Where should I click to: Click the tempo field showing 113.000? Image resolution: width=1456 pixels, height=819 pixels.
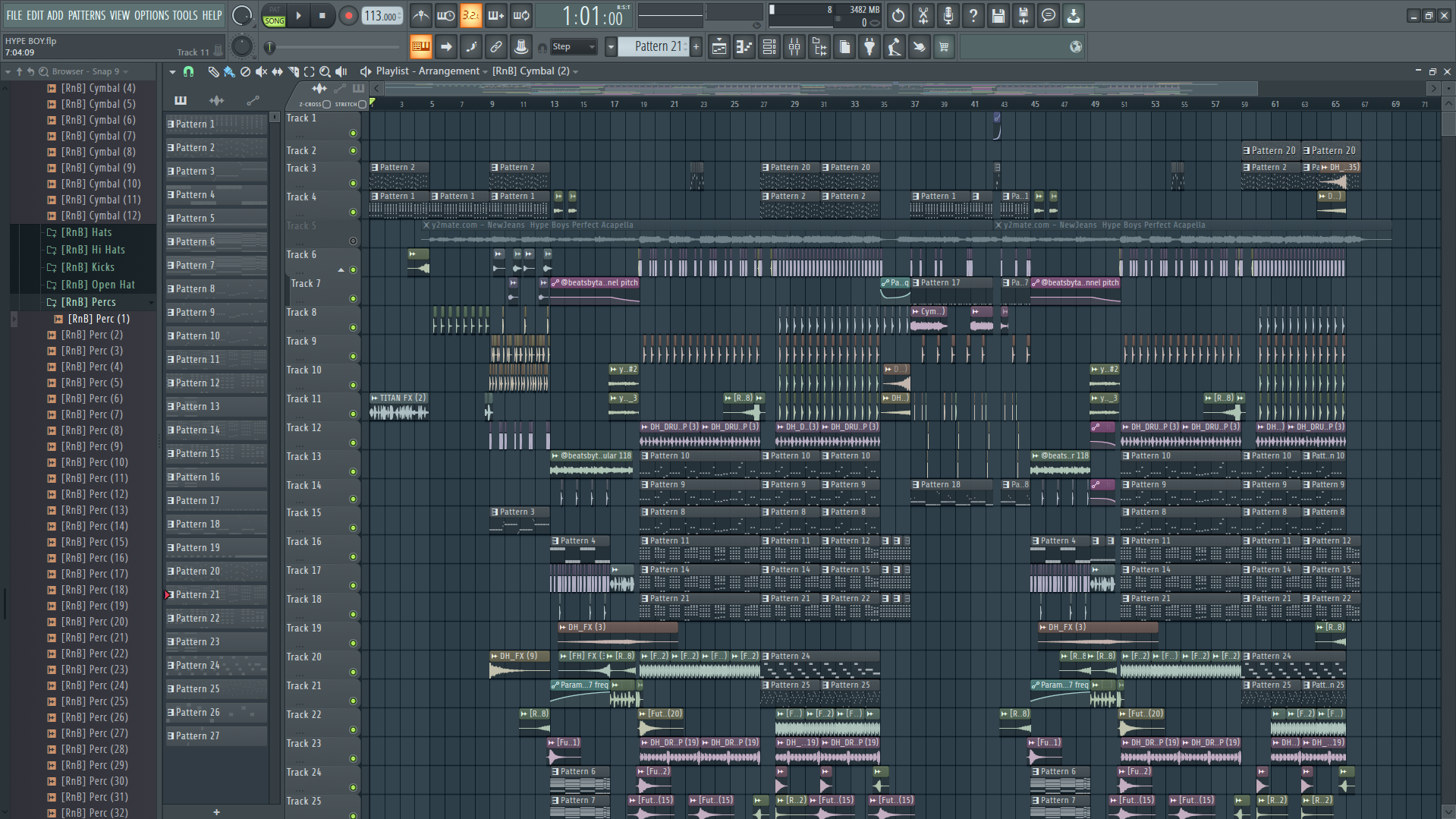click(x=382, y=16)
